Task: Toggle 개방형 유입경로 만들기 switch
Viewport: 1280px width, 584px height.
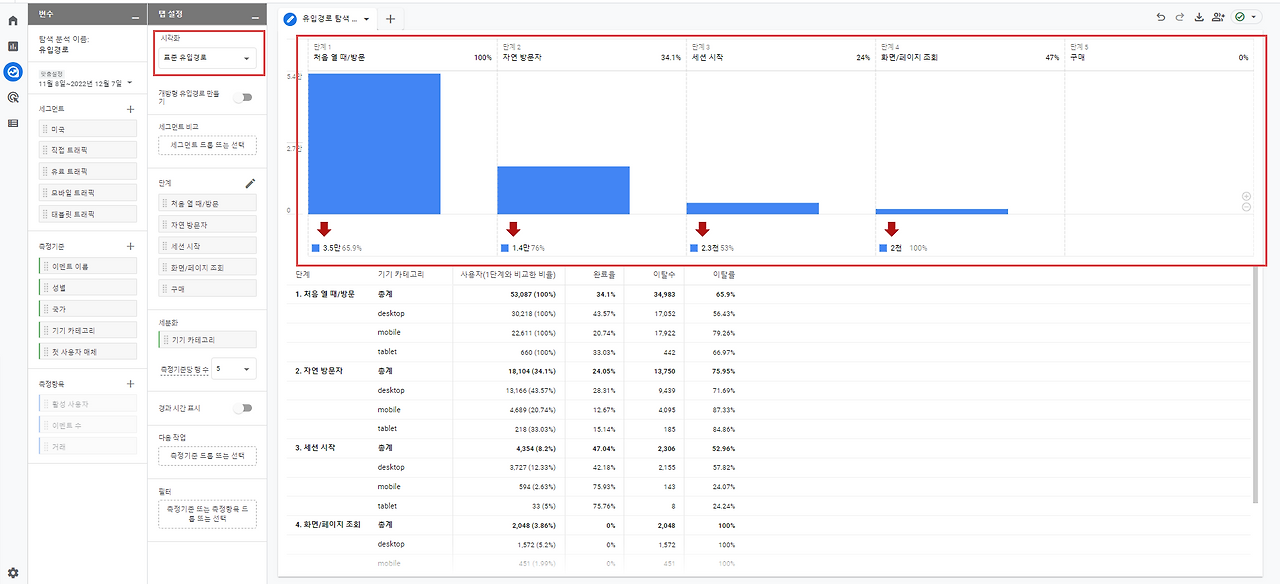Action: coord(244,98)
